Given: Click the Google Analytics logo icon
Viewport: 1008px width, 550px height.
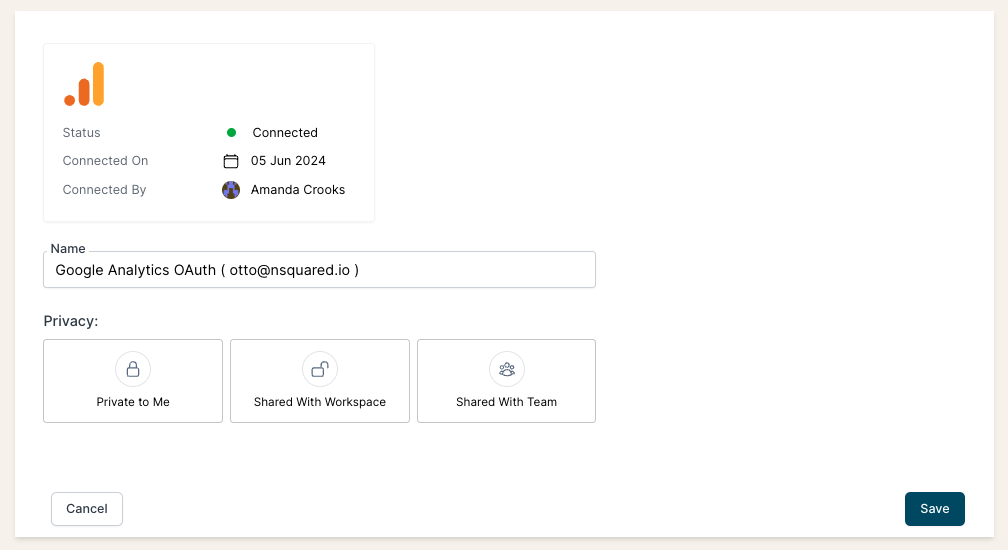Looking at the screenshot, I should tap(84, 84).
